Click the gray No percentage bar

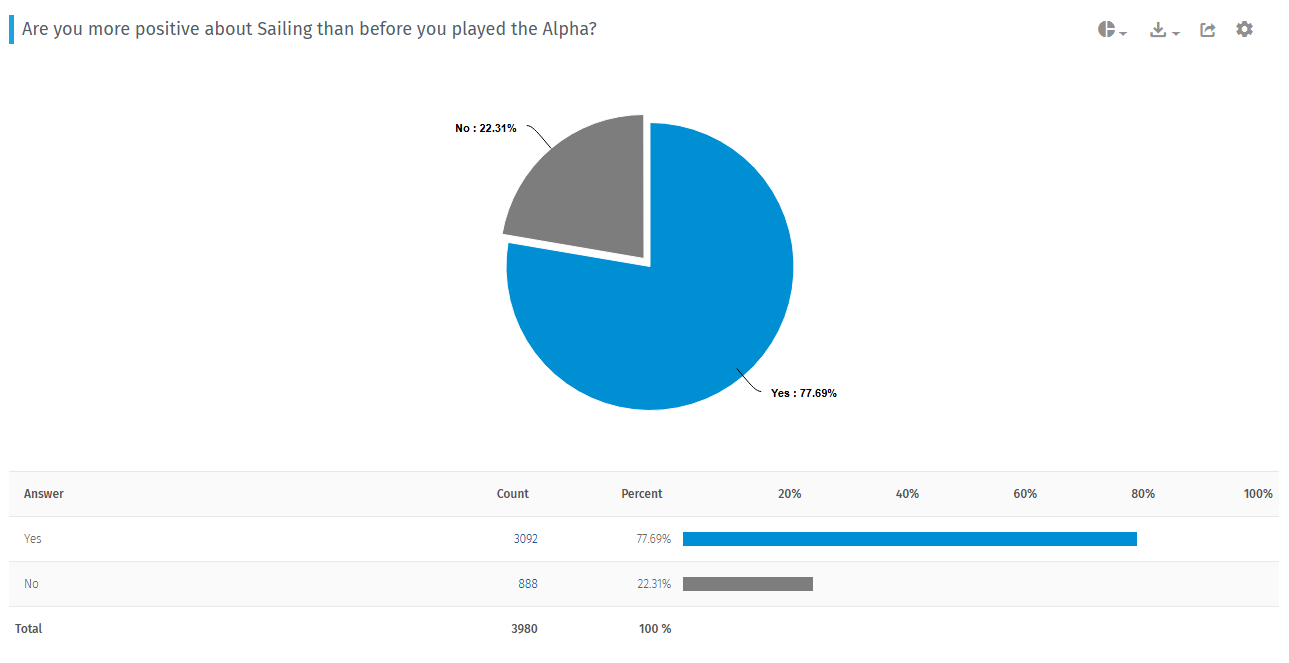click(x=748, y=584)
